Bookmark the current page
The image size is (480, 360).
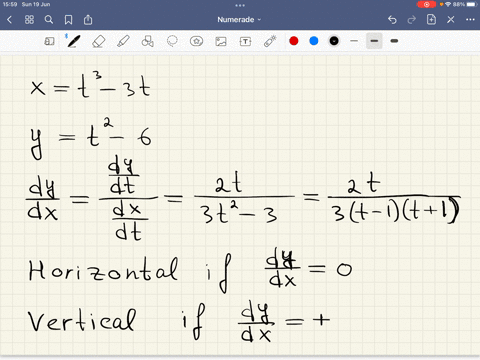68,20
